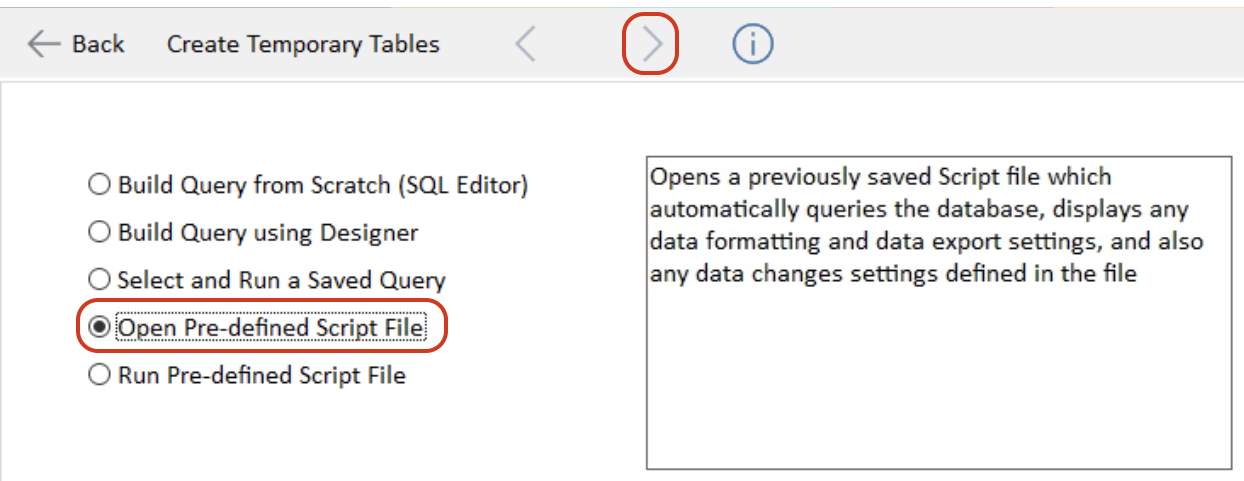Click inside the option description text box
The height and width of the screenshot is (481, 1244).
[939, 312]
